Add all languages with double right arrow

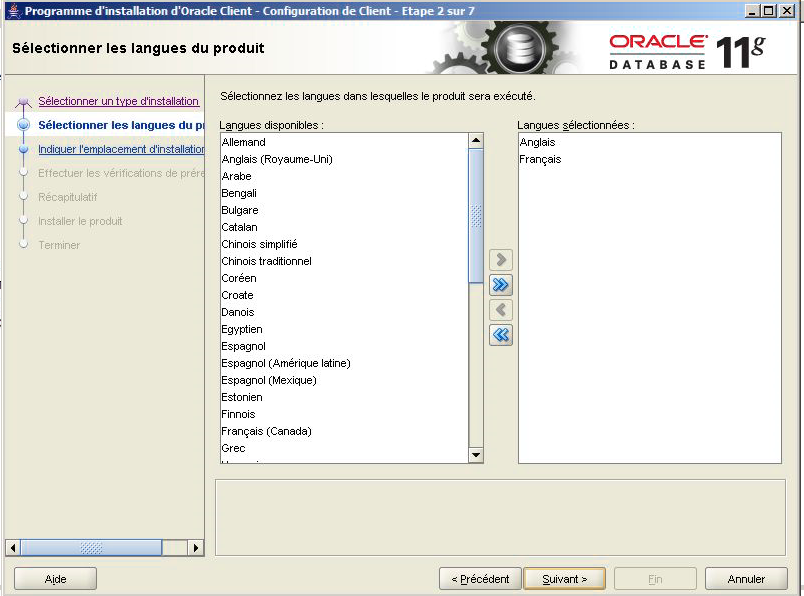[x=501, y=285]
